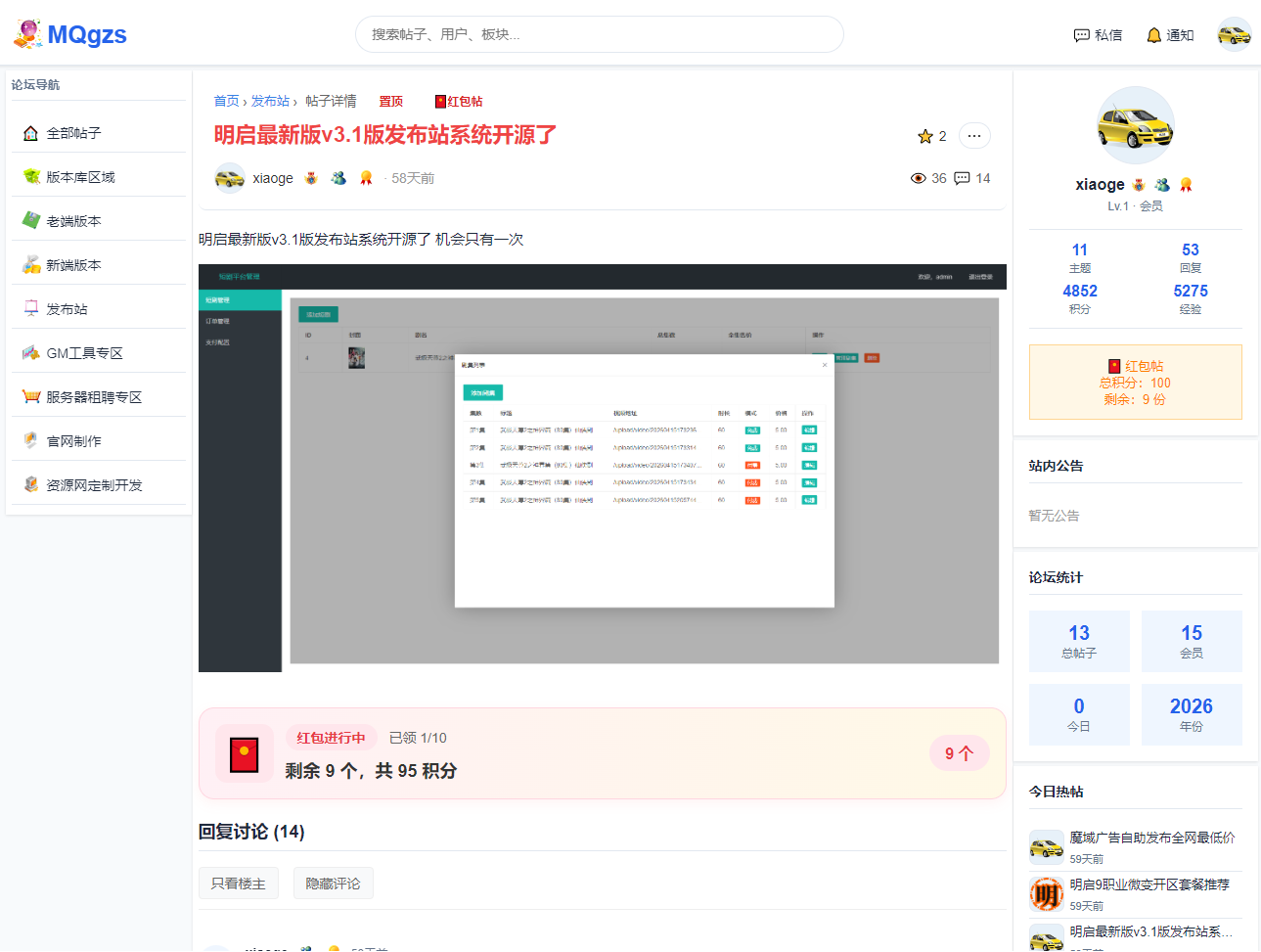Click the icon beside 版本库区域
Viewport: 1261px width, 952px height.
click(x=31, y=177)
